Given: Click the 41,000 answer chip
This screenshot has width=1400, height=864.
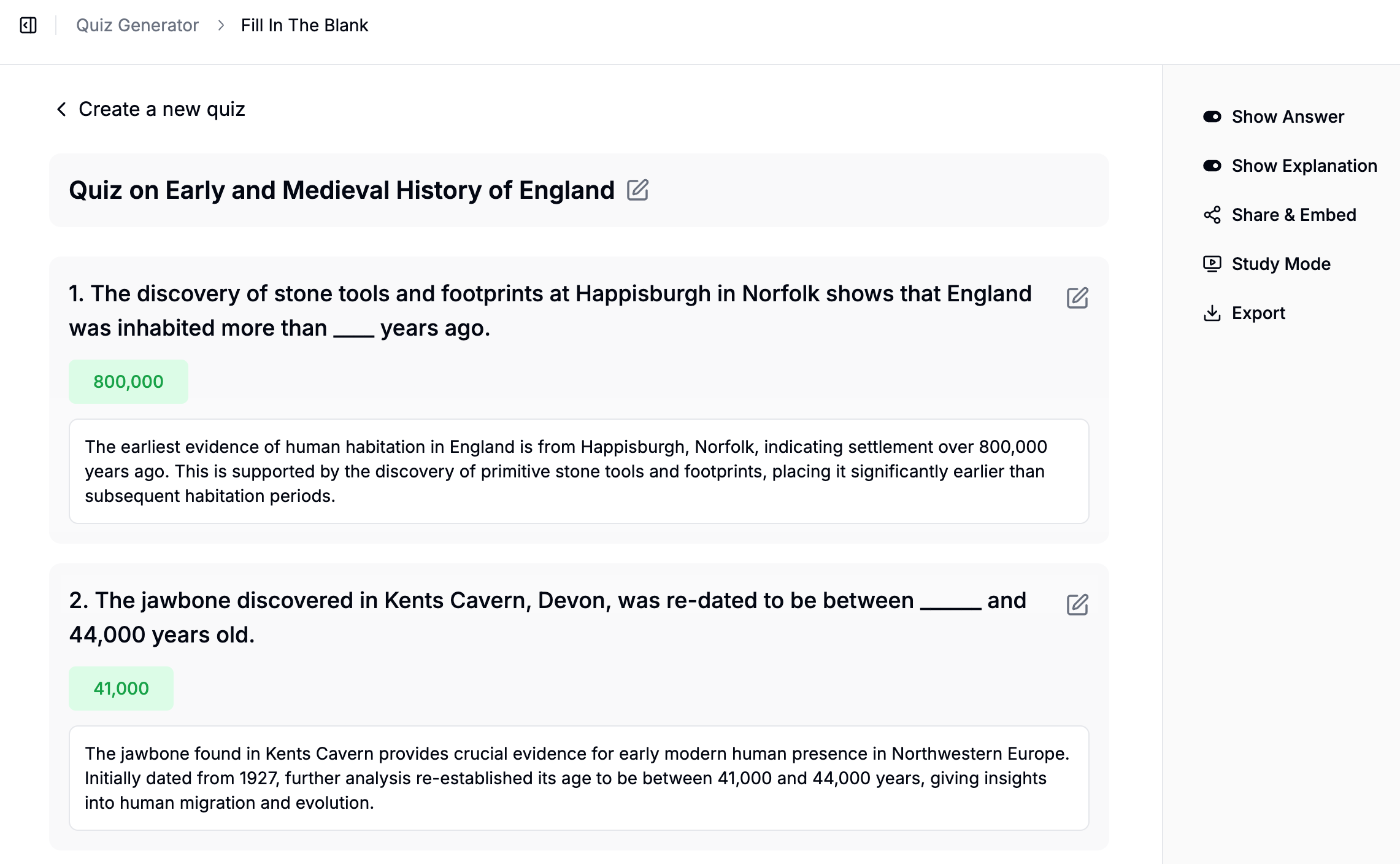Looking at the screenshot, I should point(121,688).
